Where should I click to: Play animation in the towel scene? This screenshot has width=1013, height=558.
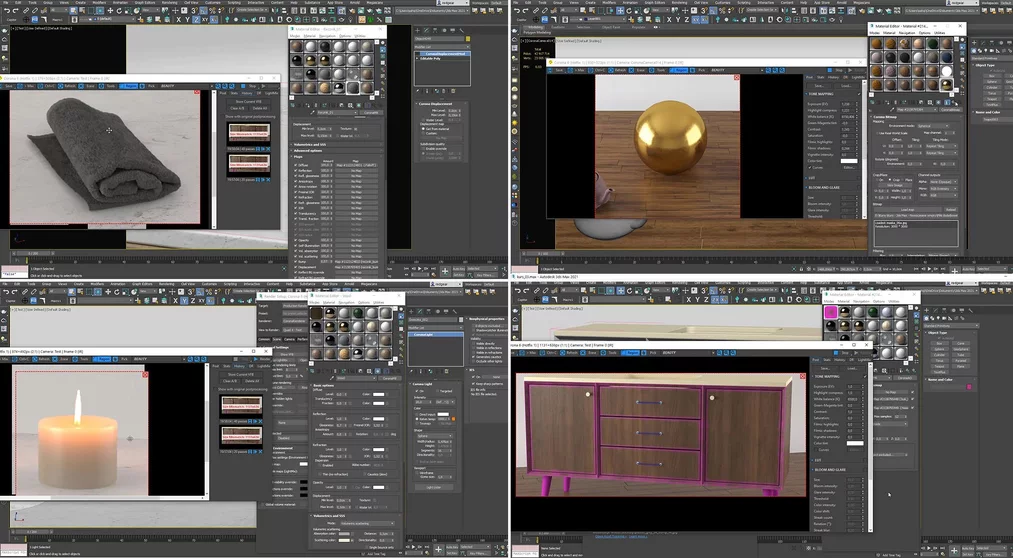click(419, 269)
